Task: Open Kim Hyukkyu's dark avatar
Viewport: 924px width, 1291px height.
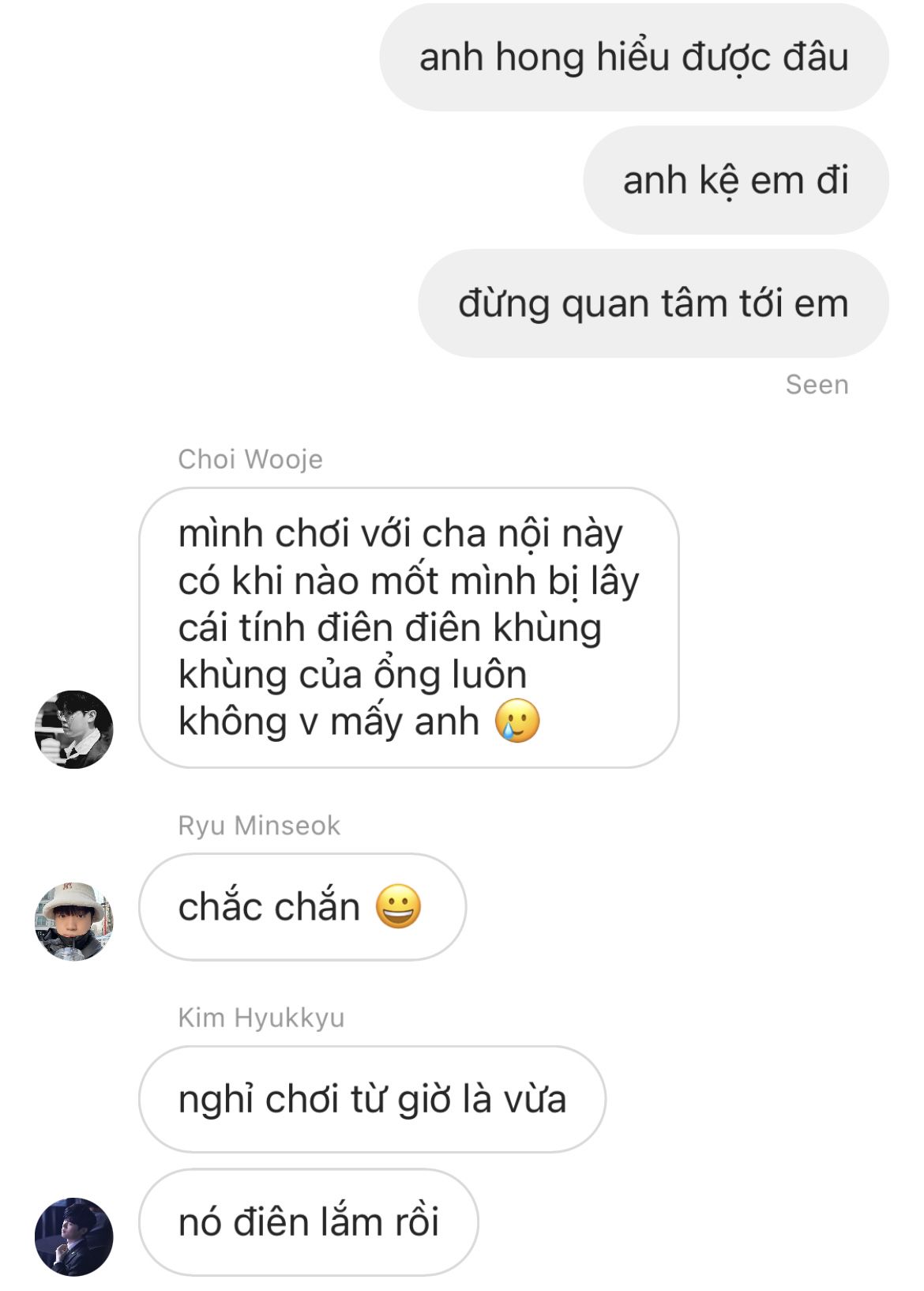Action: coord(74,1236)
